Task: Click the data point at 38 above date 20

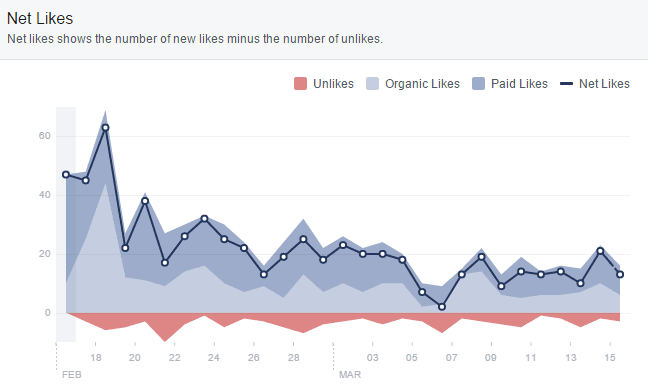Action: coord(145,201)
